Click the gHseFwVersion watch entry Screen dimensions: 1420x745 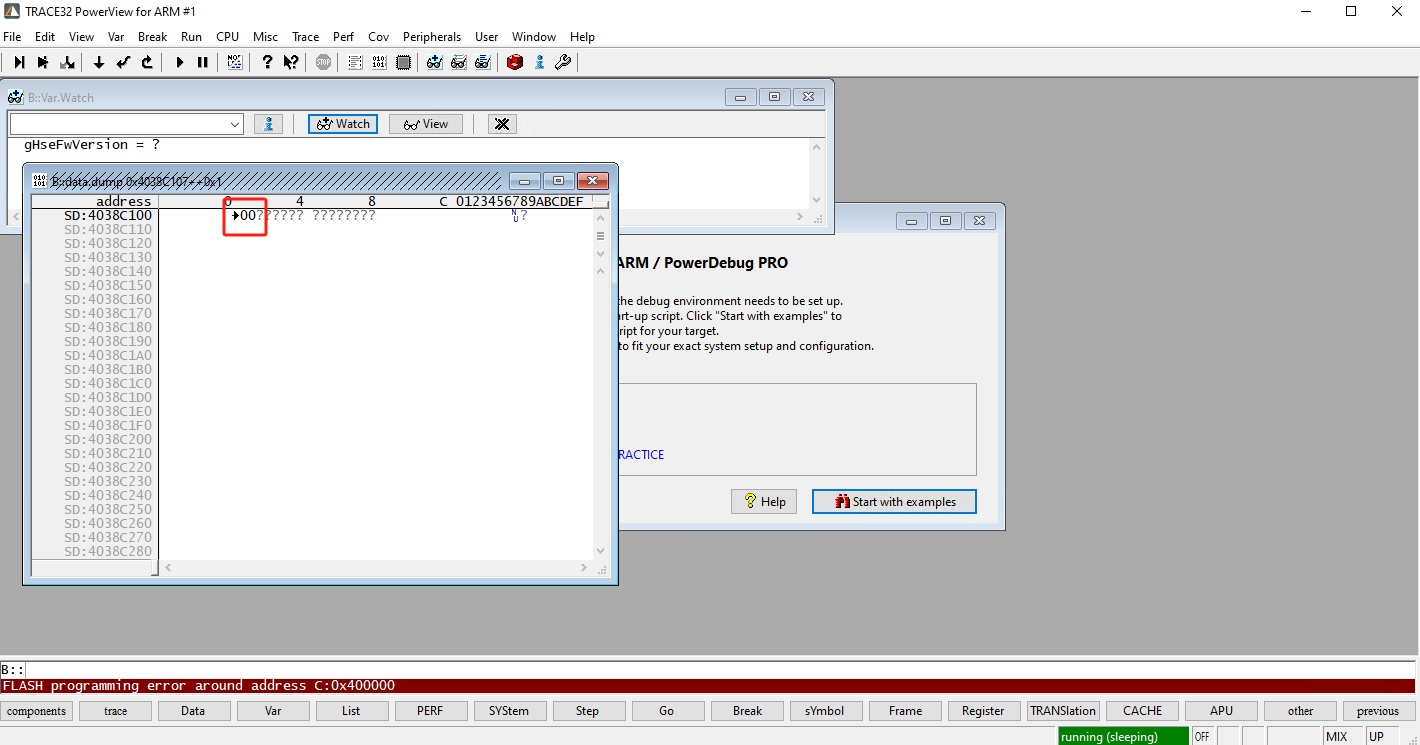[91, 145]
